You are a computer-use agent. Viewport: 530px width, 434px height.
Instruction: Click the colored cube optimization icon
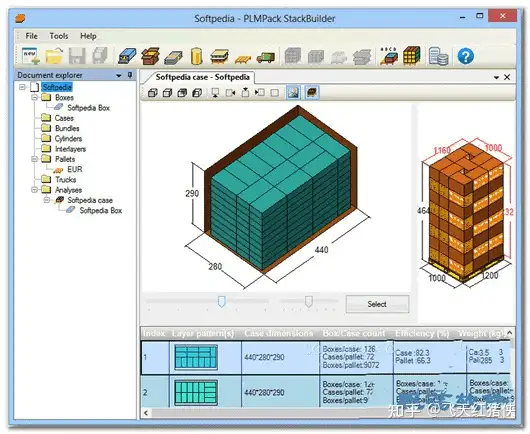[411, 56]
